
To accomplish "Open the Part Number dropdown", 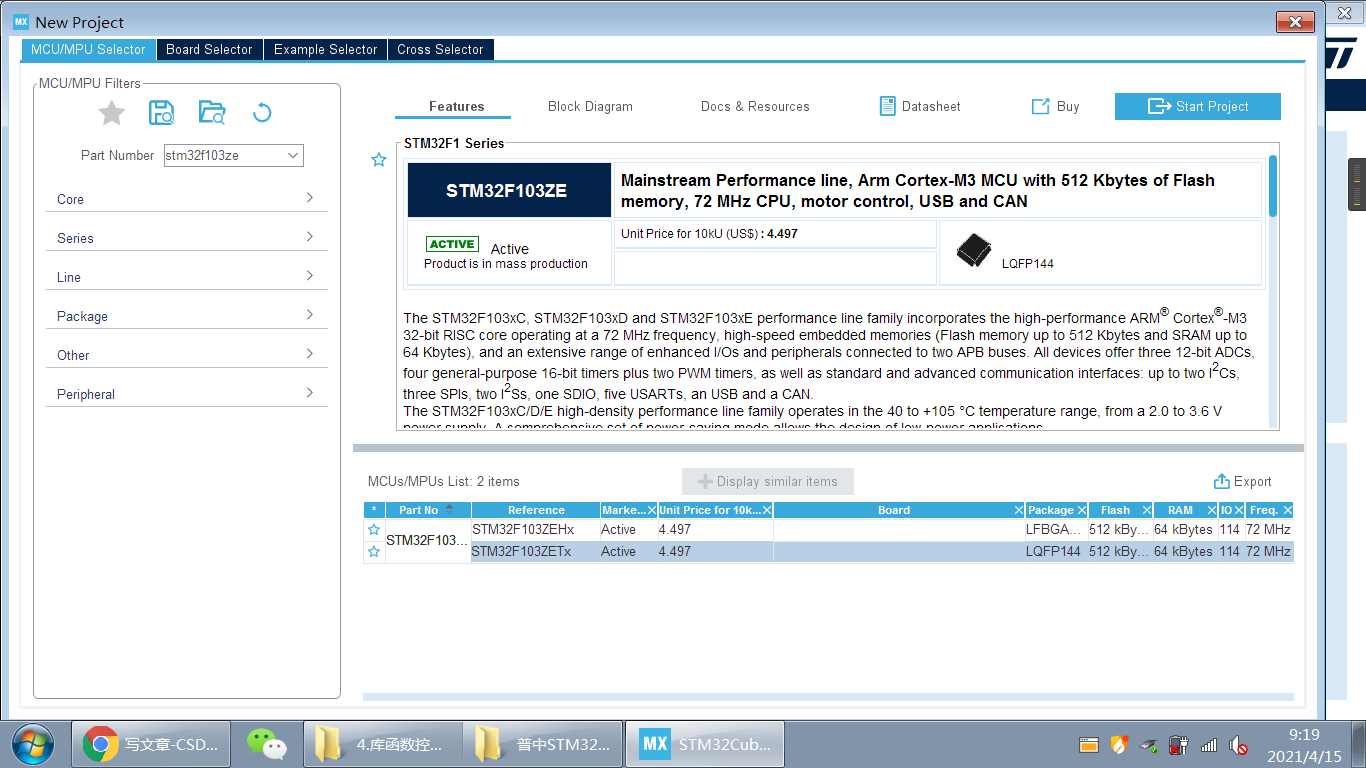I will [291, 155].
